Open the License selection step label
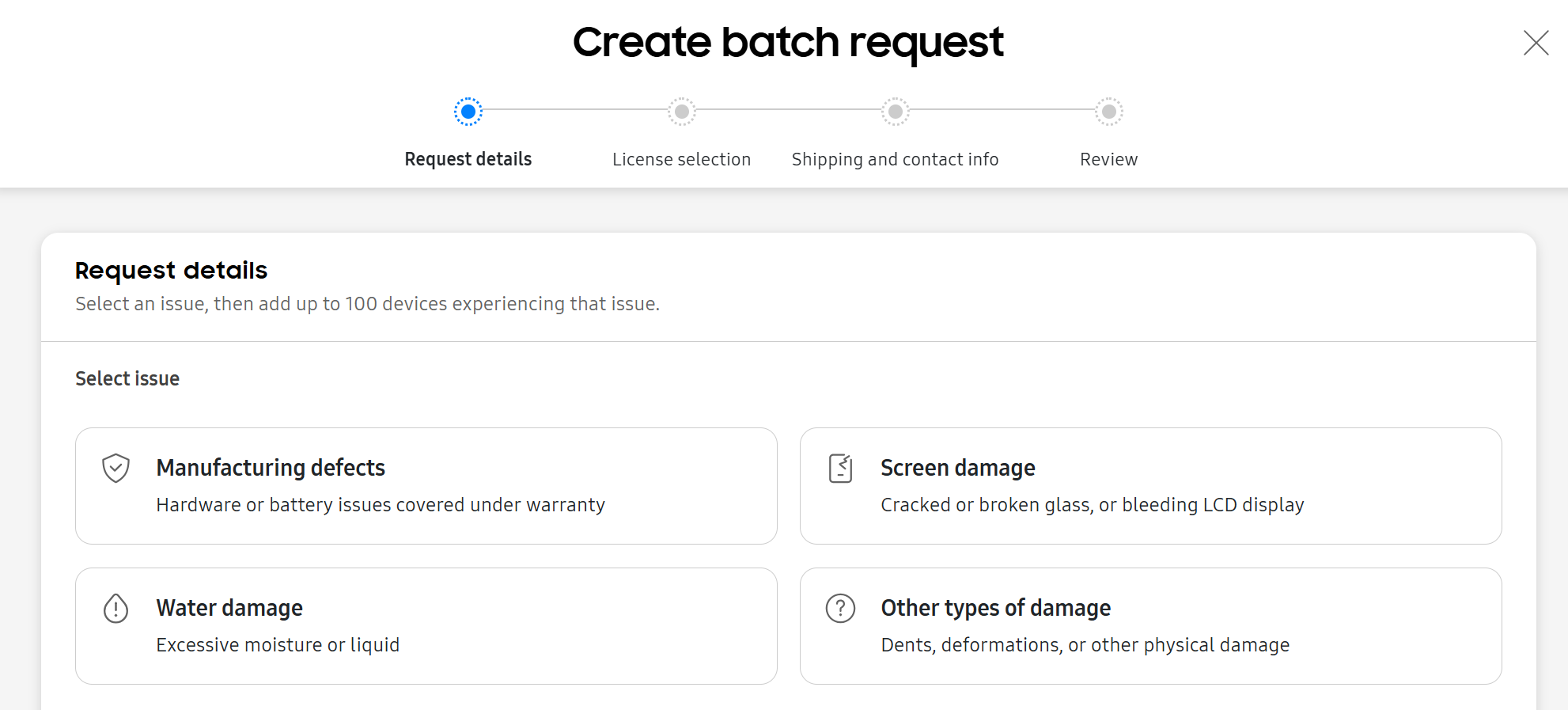 point(682,159)
